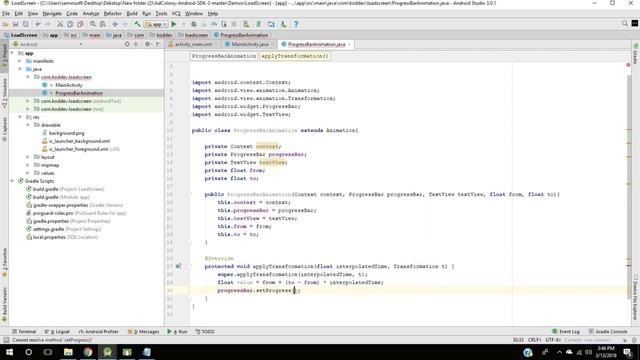Open the Navigate menu
640x360 pixels.
(52, 13)
